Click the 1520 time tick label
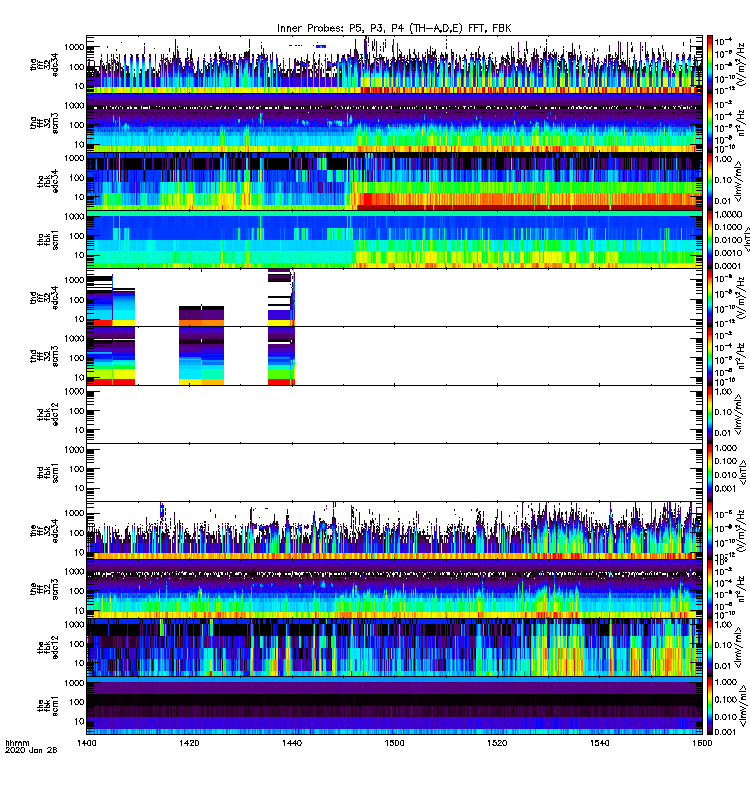The image size is (750, 800). 497,743
